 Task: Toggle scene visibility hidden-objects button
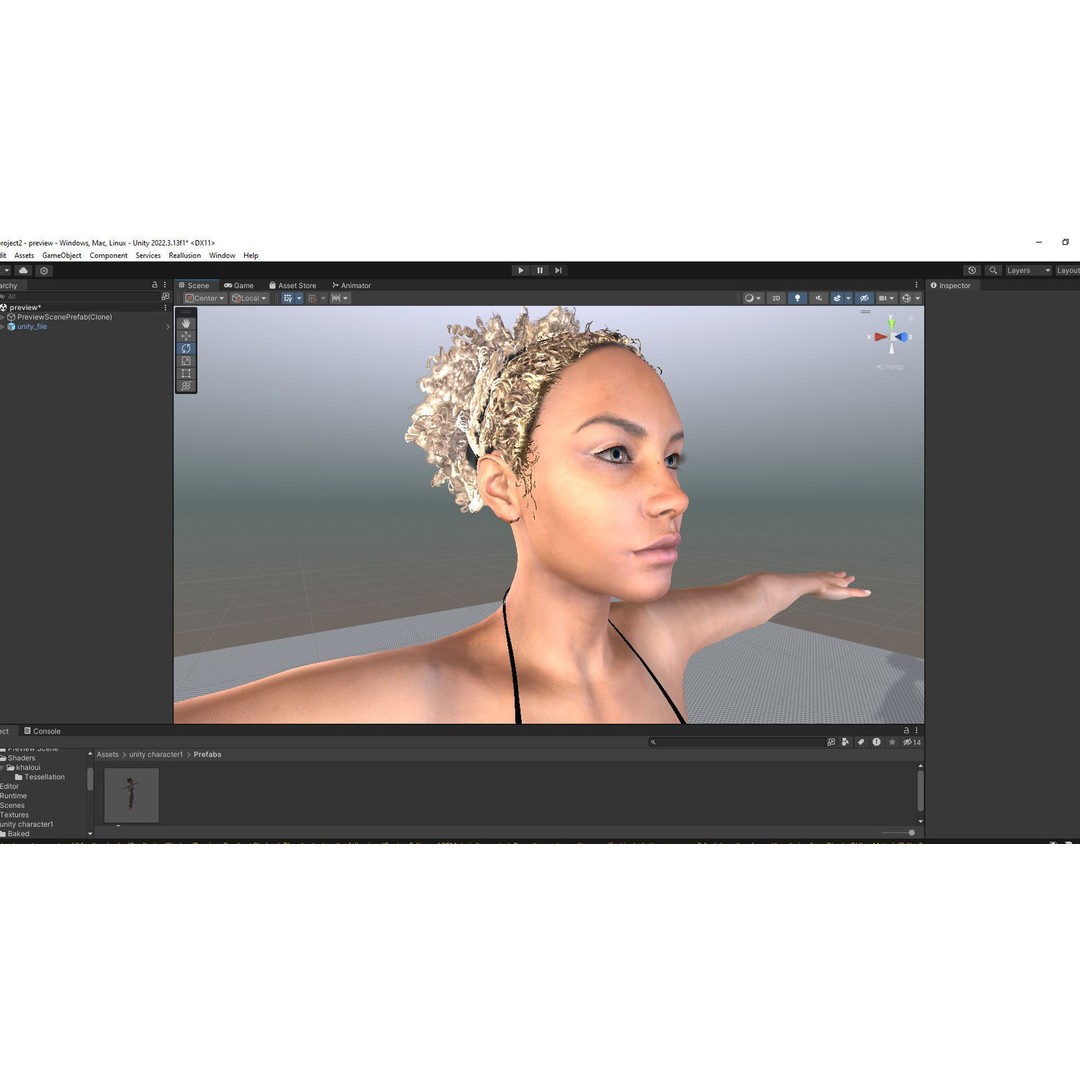tap(864, 298)
